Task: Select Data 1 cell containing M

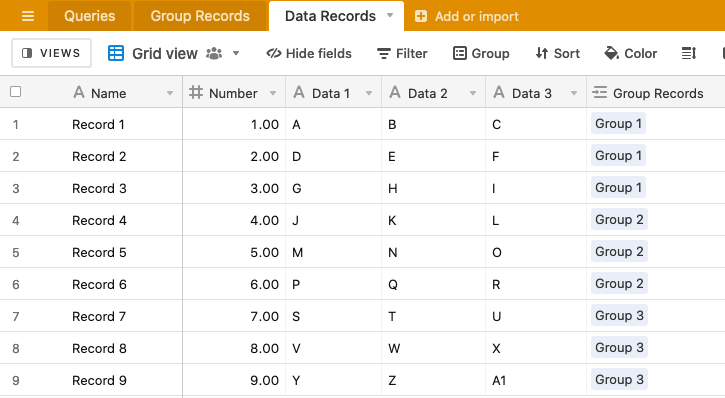Action: tap(334, 252)
